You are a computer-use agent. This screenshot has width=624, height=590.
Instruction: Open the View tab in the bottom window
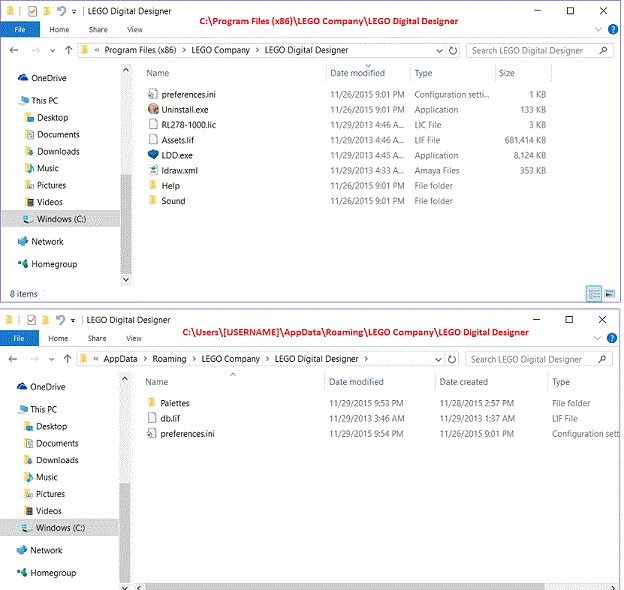click(134, 339)
